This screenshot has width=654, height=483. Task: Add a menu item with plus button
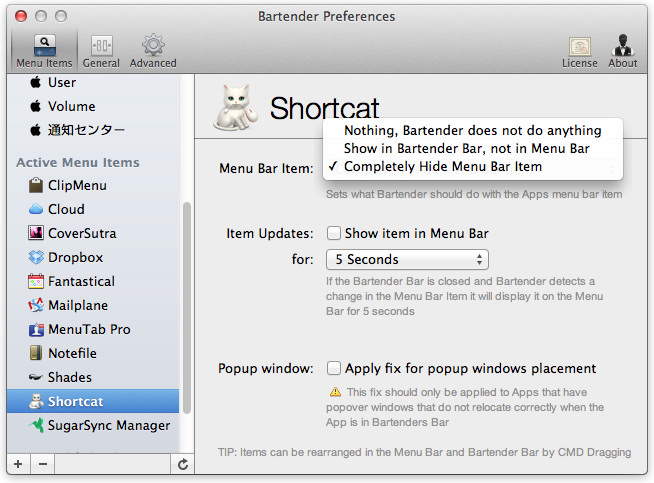click(x=18, y=464)
